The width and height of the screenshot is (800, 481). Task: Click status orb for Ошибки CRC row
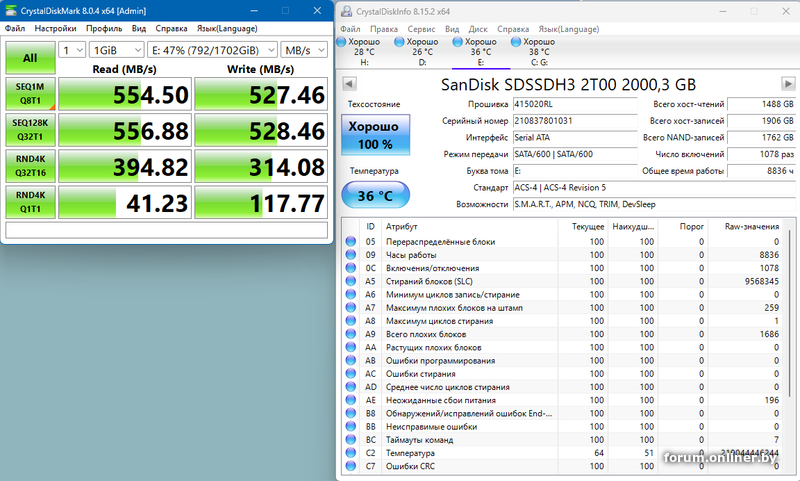click(x=350, y=466)
